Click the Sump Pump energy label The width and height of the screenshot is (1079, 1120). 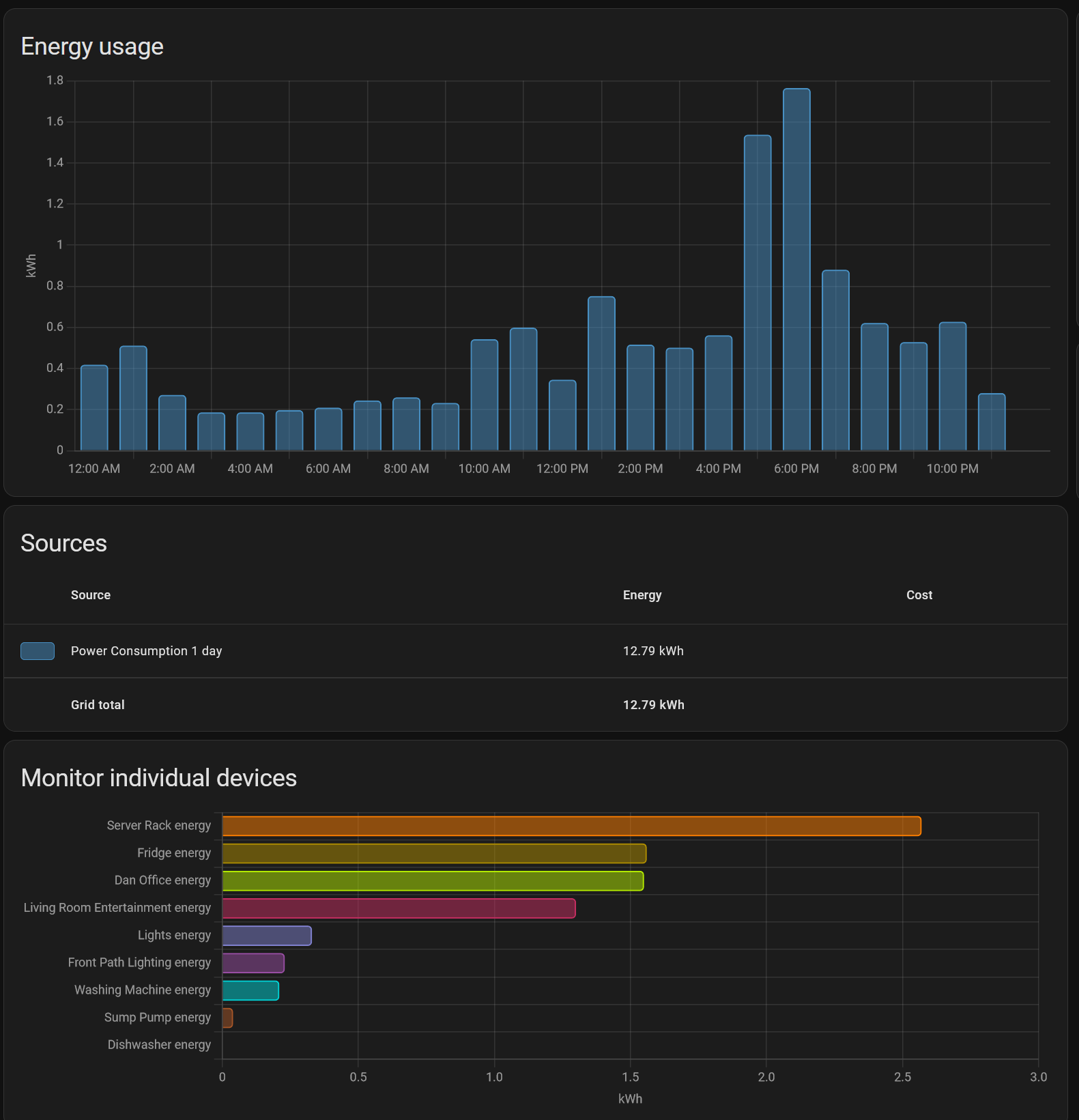click(x=158, y=1018)
